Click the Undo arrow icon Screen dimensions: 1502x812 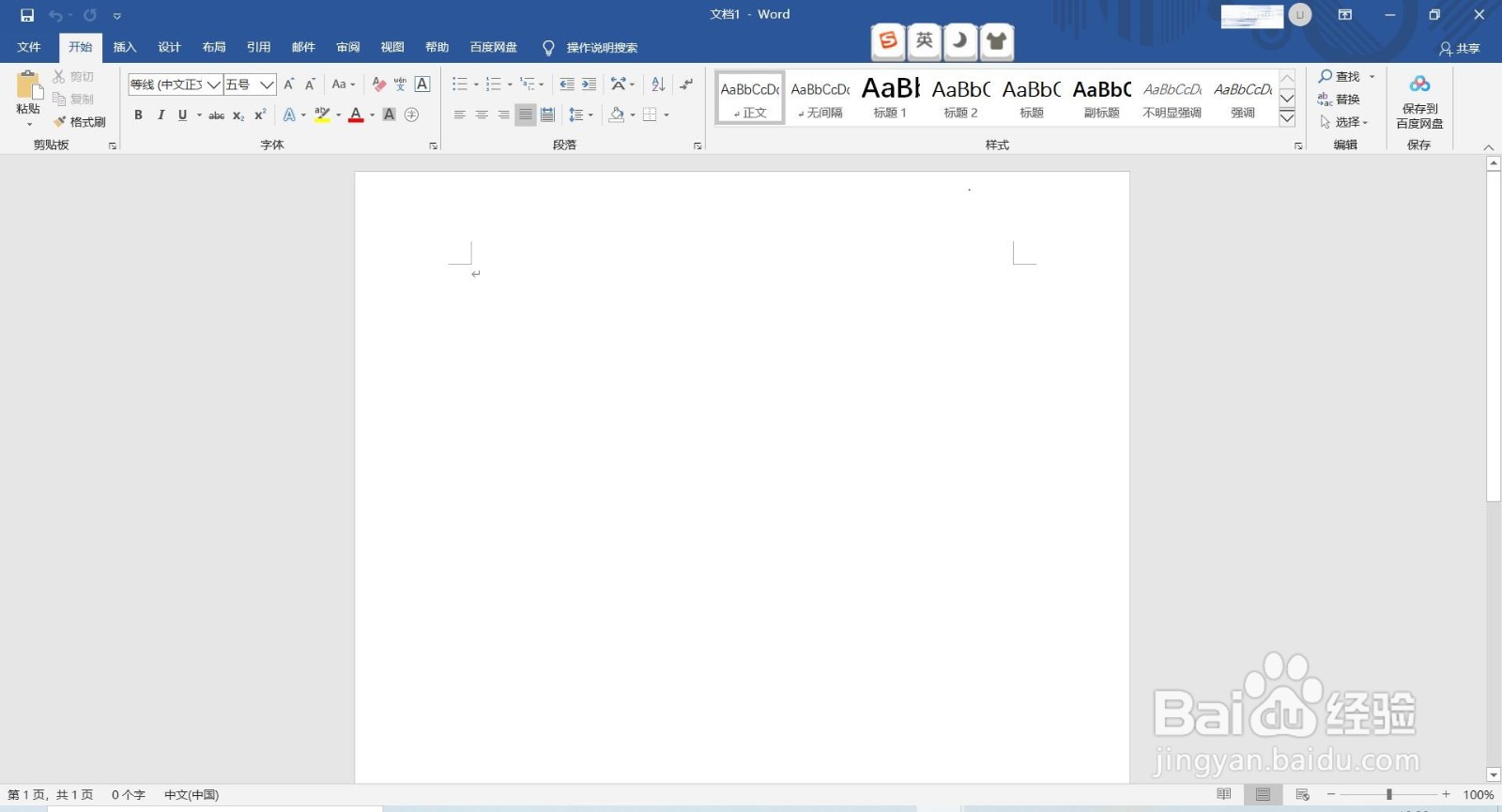point(55,15)
